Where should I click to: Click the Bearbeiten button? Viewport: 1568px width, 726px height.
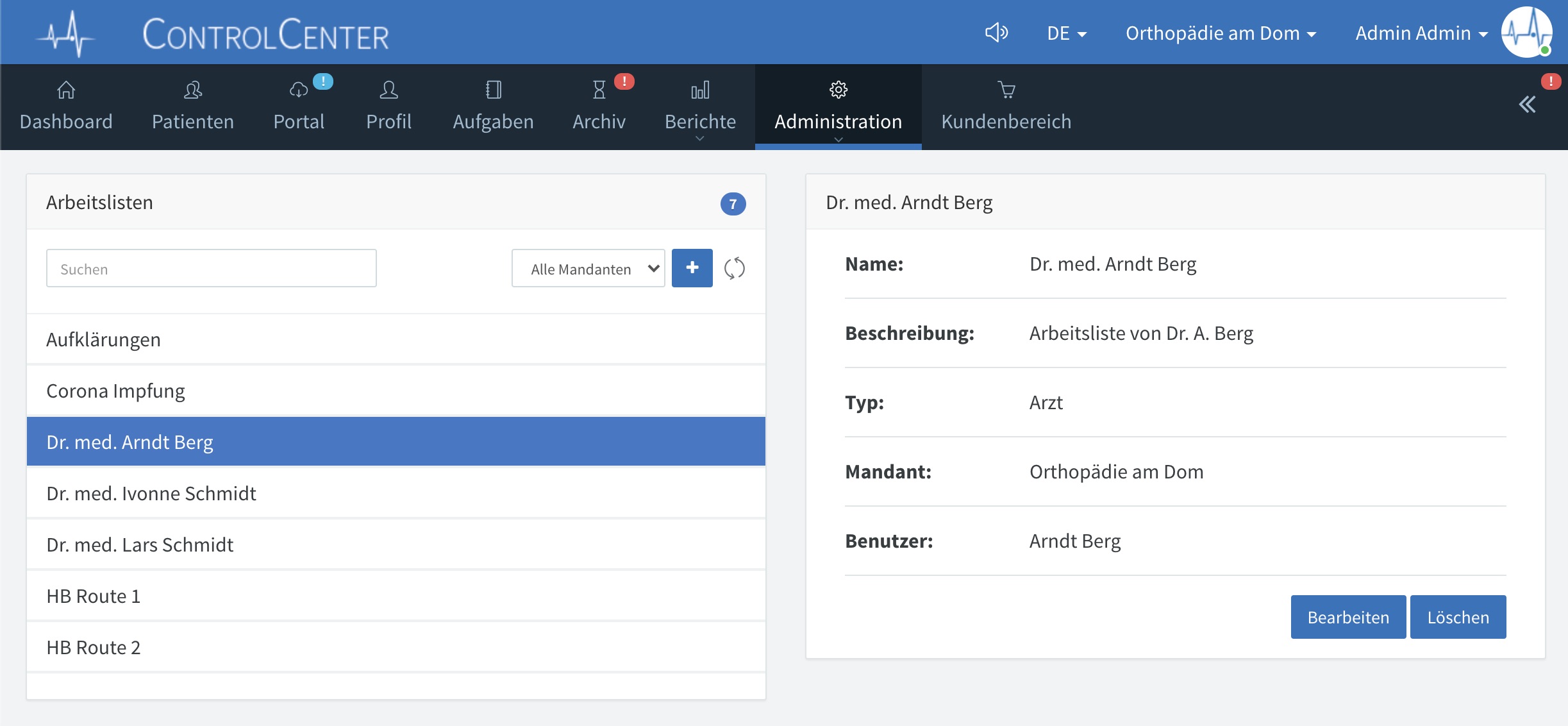[1347, 617]
